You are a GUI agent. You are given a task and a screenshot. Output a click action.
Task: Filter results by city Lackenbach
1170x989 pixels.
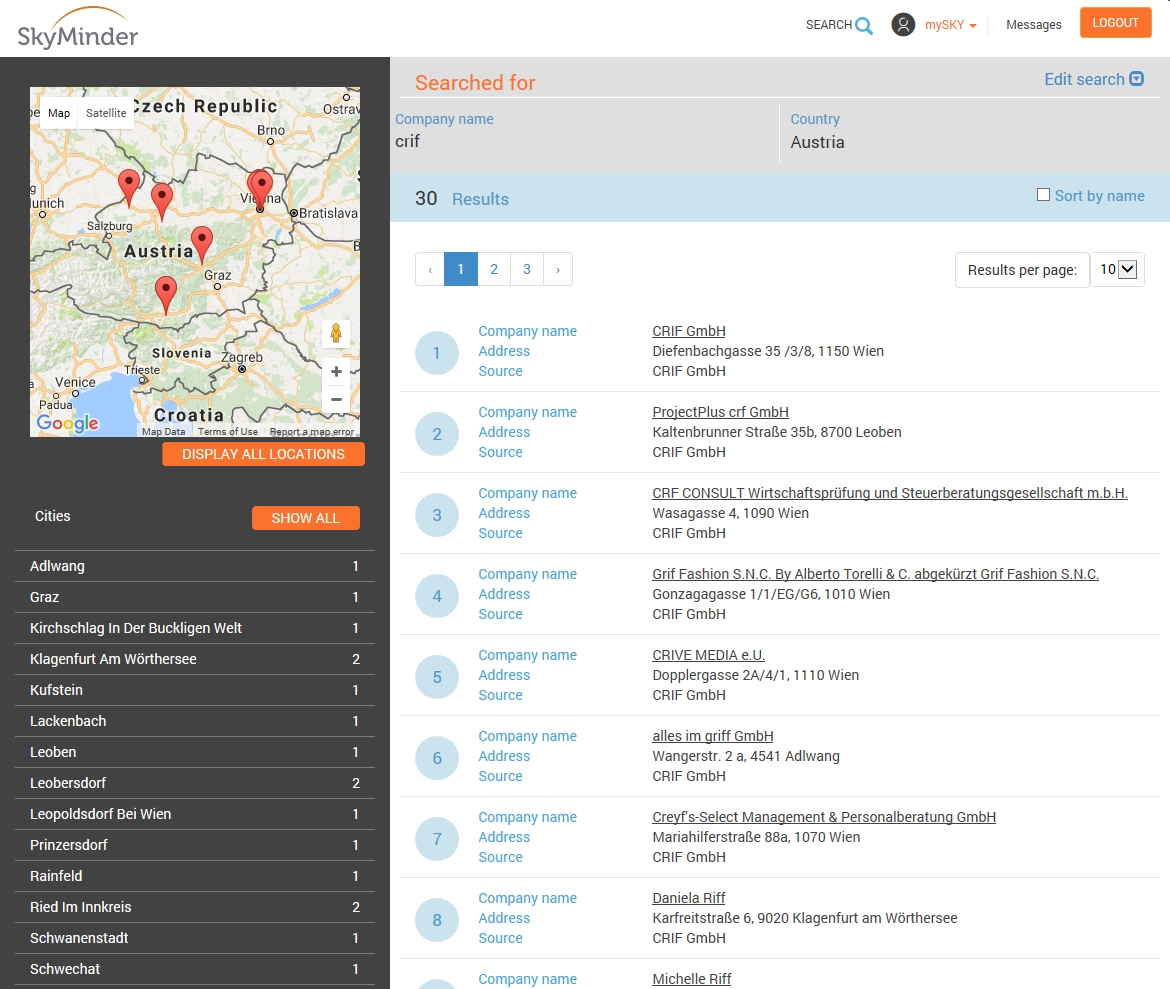tap(195, 721)
